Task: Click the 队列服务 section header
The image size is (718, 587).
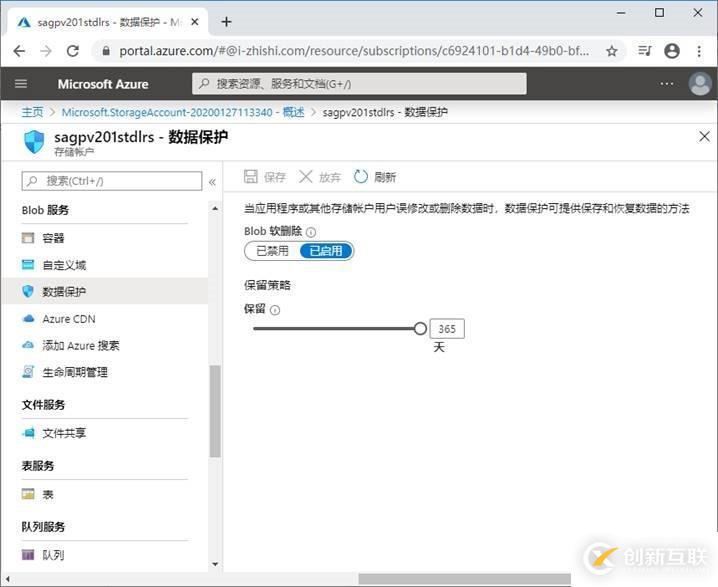Action: pyautogui.click(x=44, y=527)
